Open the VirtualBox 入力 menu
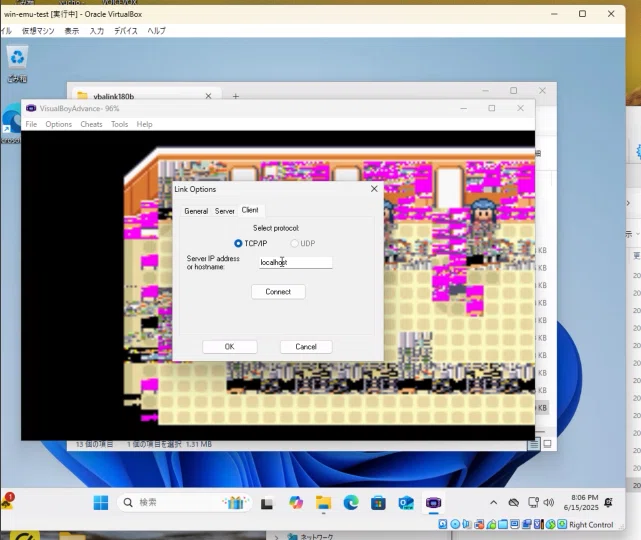The width and height of the screenshot is (641, 540). pos(96,31)
